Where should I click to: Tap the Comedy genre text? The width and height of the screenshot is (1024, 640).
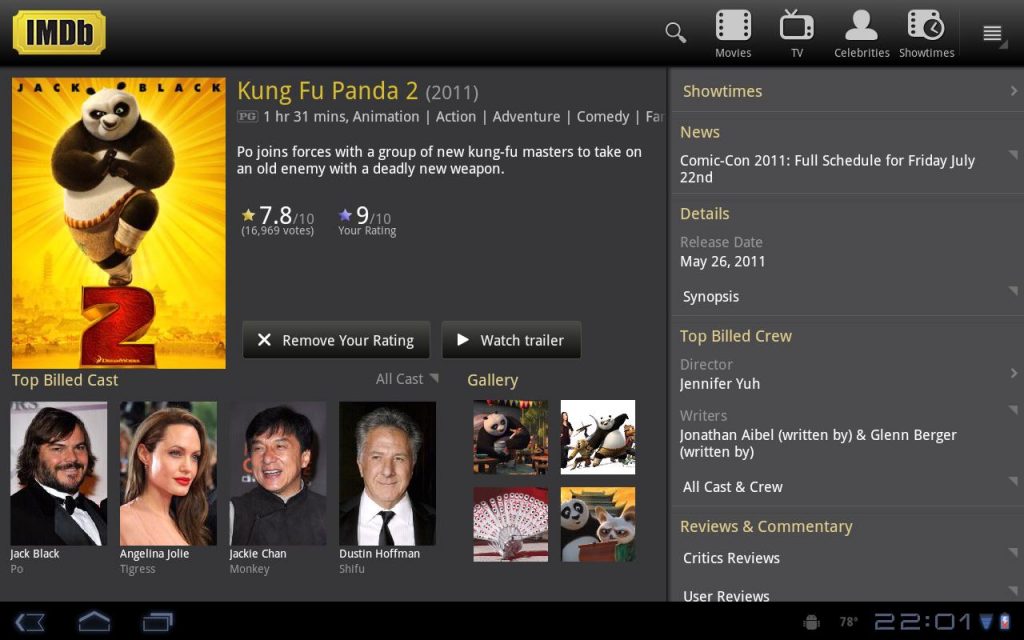click(x=603, y=117)
